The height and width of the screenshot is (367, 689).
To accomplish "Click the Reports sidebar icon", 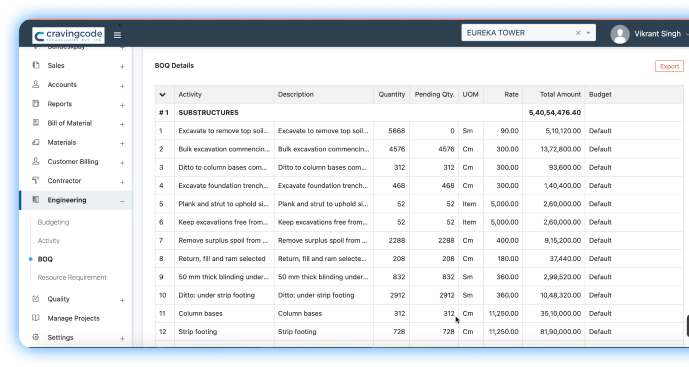I will pyautogui.click(x=36, y=104).
